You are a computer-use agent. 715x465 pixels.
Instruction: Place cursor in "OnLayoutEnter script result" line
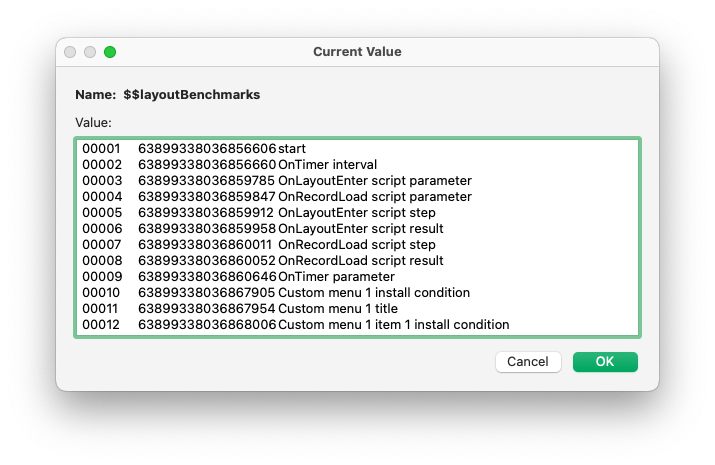pos(360,228)
